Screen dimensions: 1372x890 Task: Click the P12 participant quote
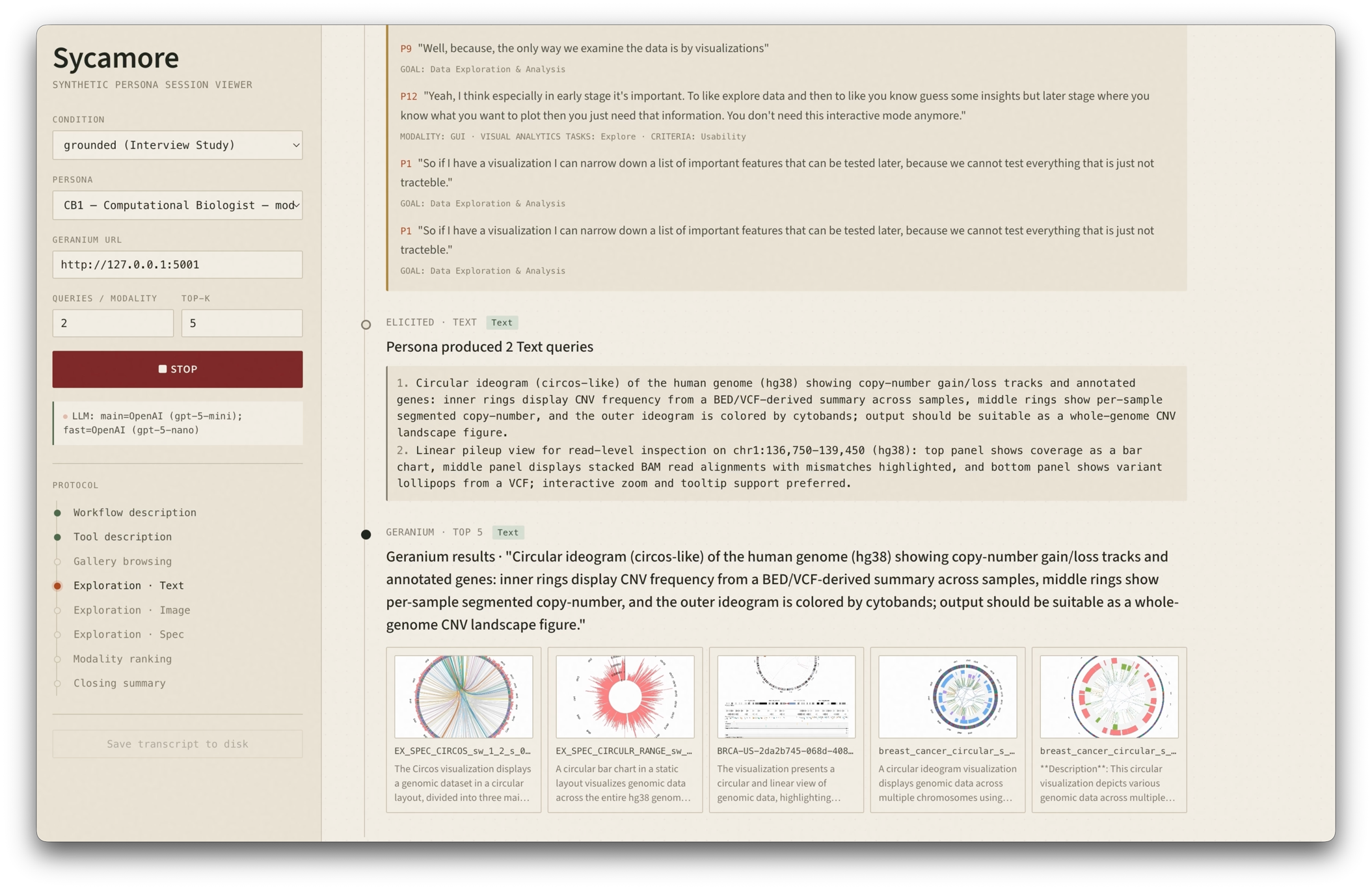[775, 106]
